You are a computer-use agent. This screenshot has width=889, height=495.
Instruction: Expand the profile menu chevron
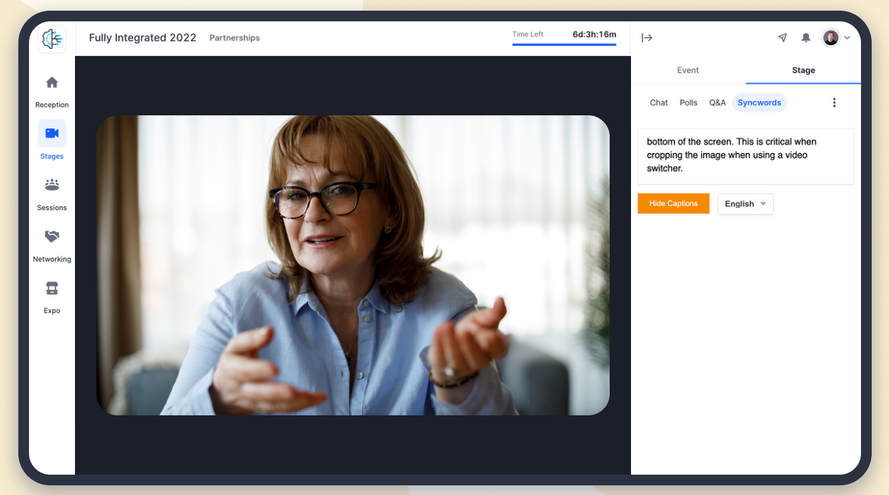[x=847, y=38]
